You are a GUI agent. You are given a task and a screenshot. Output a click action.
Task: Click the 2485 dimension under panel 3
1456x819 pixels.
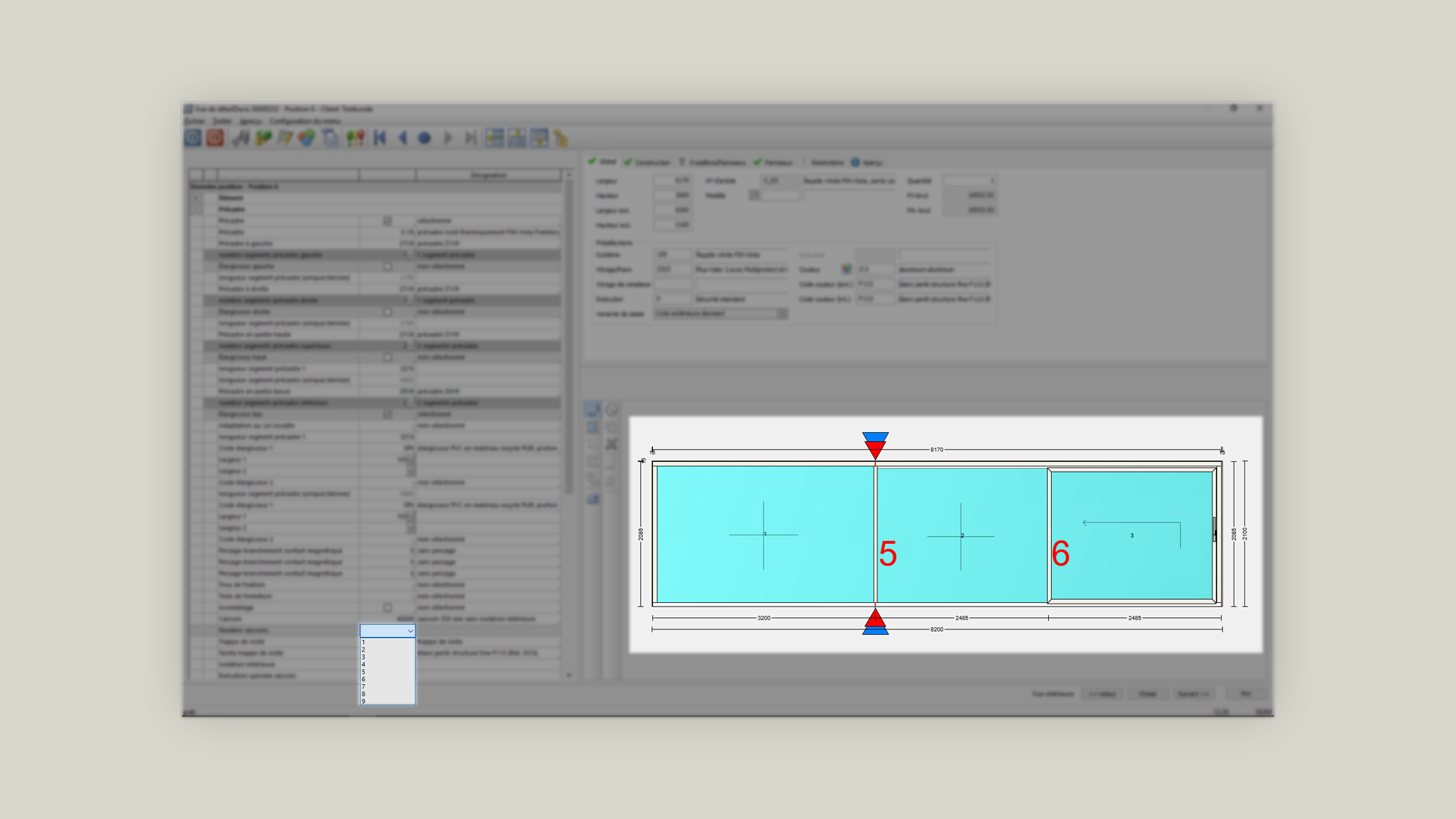pos(1134,618)
